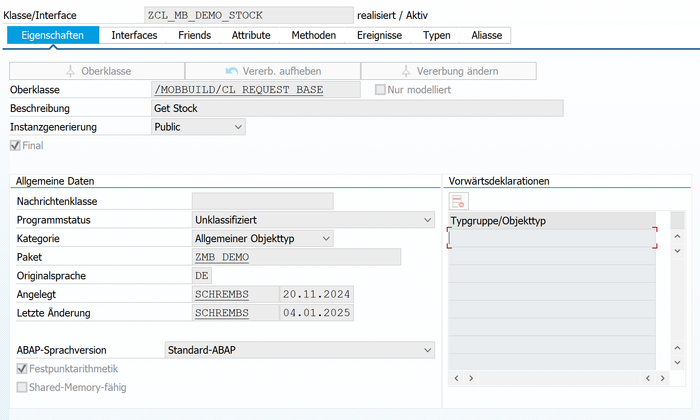This screenshot has height=420, width=700.
Task: Open the Attribute tab
Action: click(x=251, y=35)
